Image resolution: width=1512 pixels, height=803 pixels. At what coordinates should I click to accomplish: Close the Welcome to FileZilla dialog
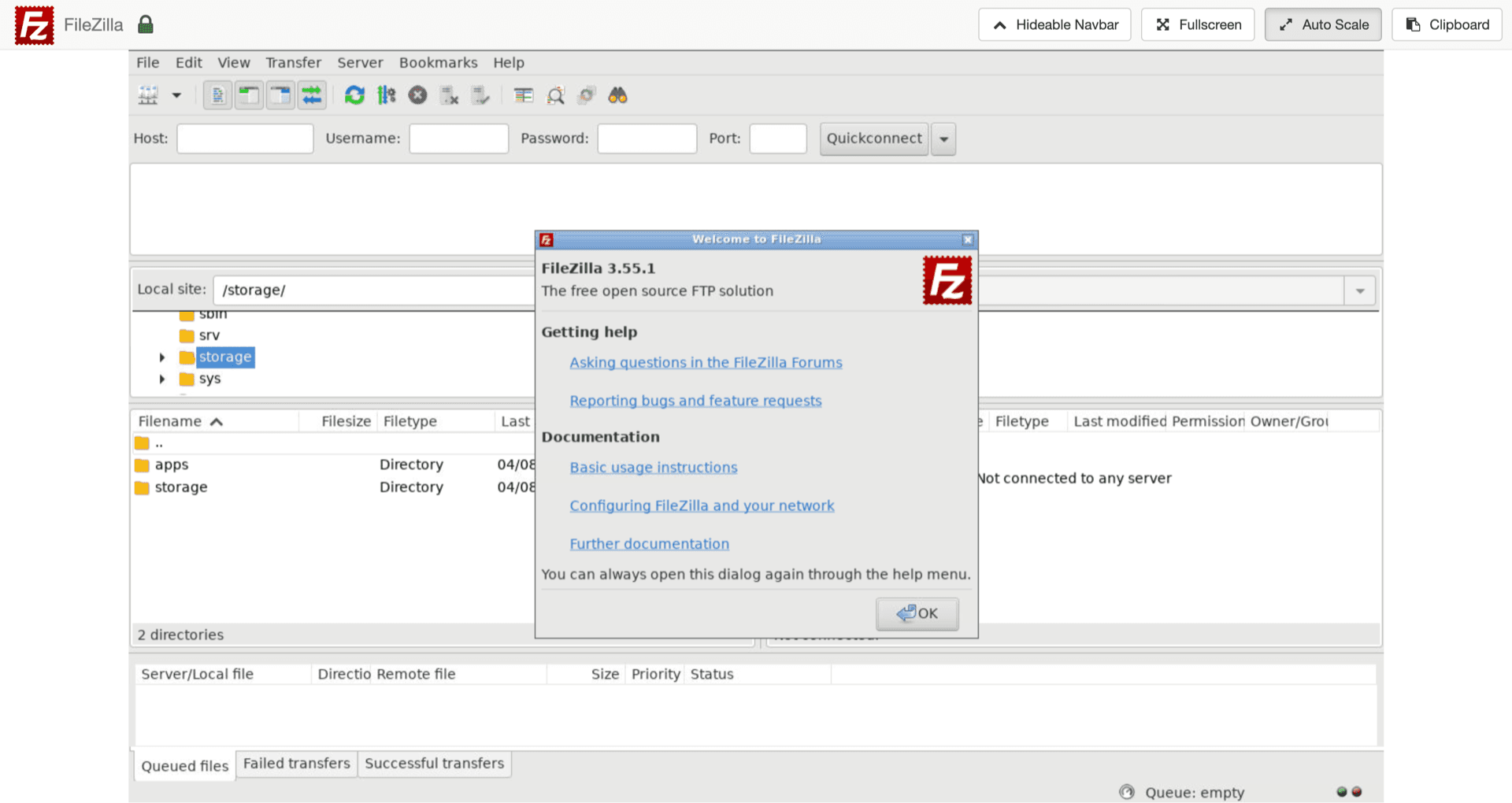pos(968,239)
